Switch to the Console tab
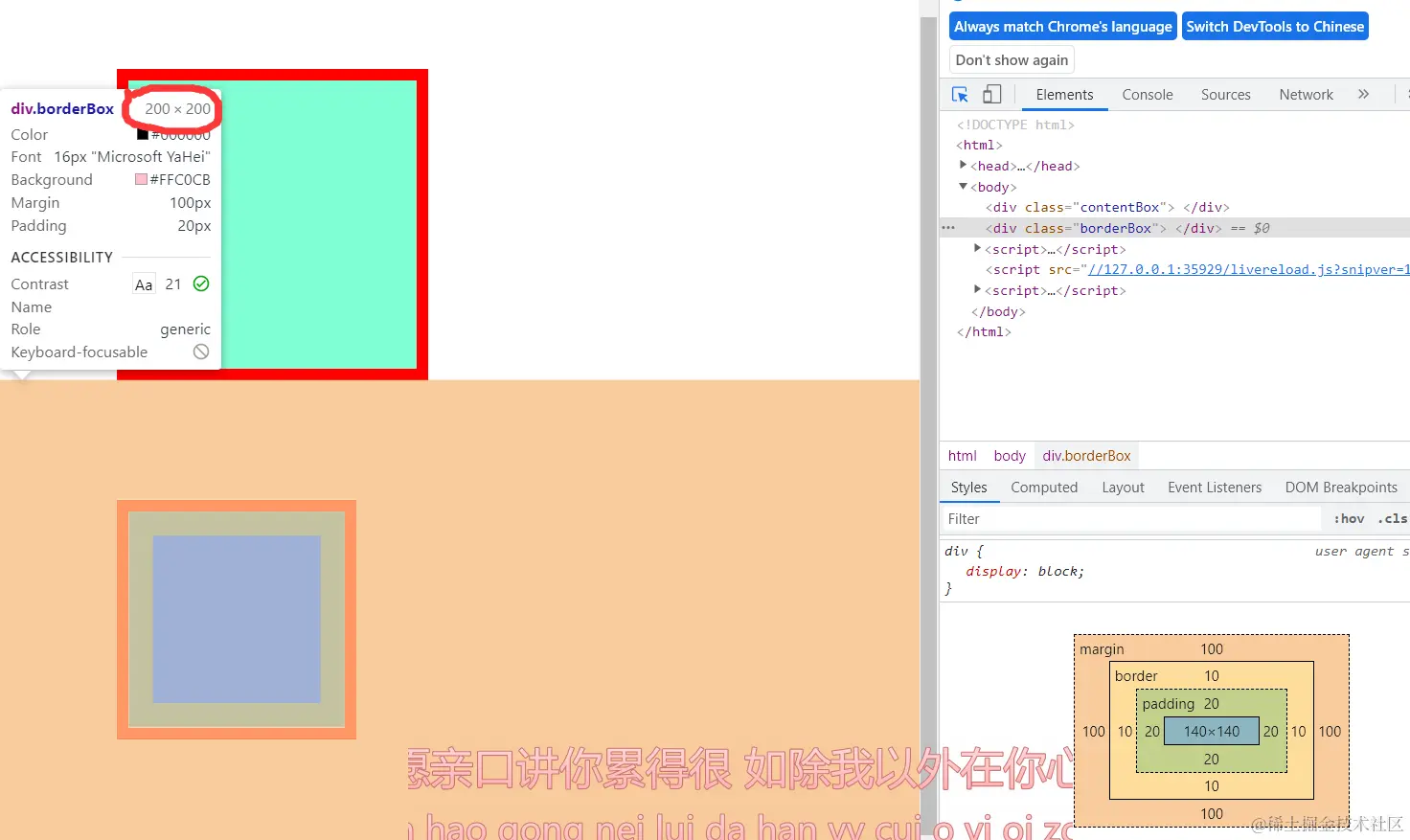The image size is (1410, 840). point(1148,95)
